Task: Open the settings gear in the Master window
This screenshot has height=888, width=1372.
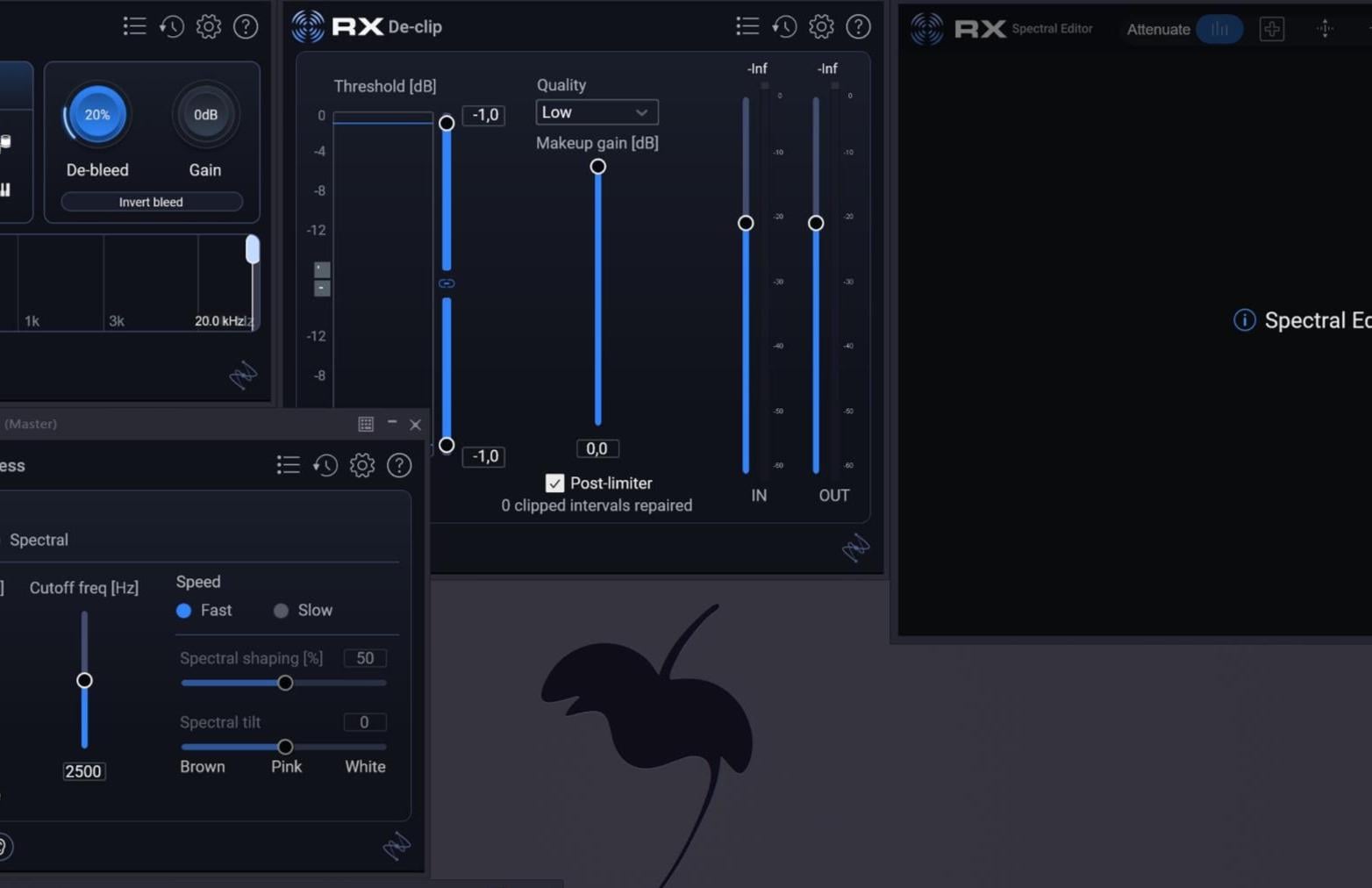Action: (x=362, y=465)
